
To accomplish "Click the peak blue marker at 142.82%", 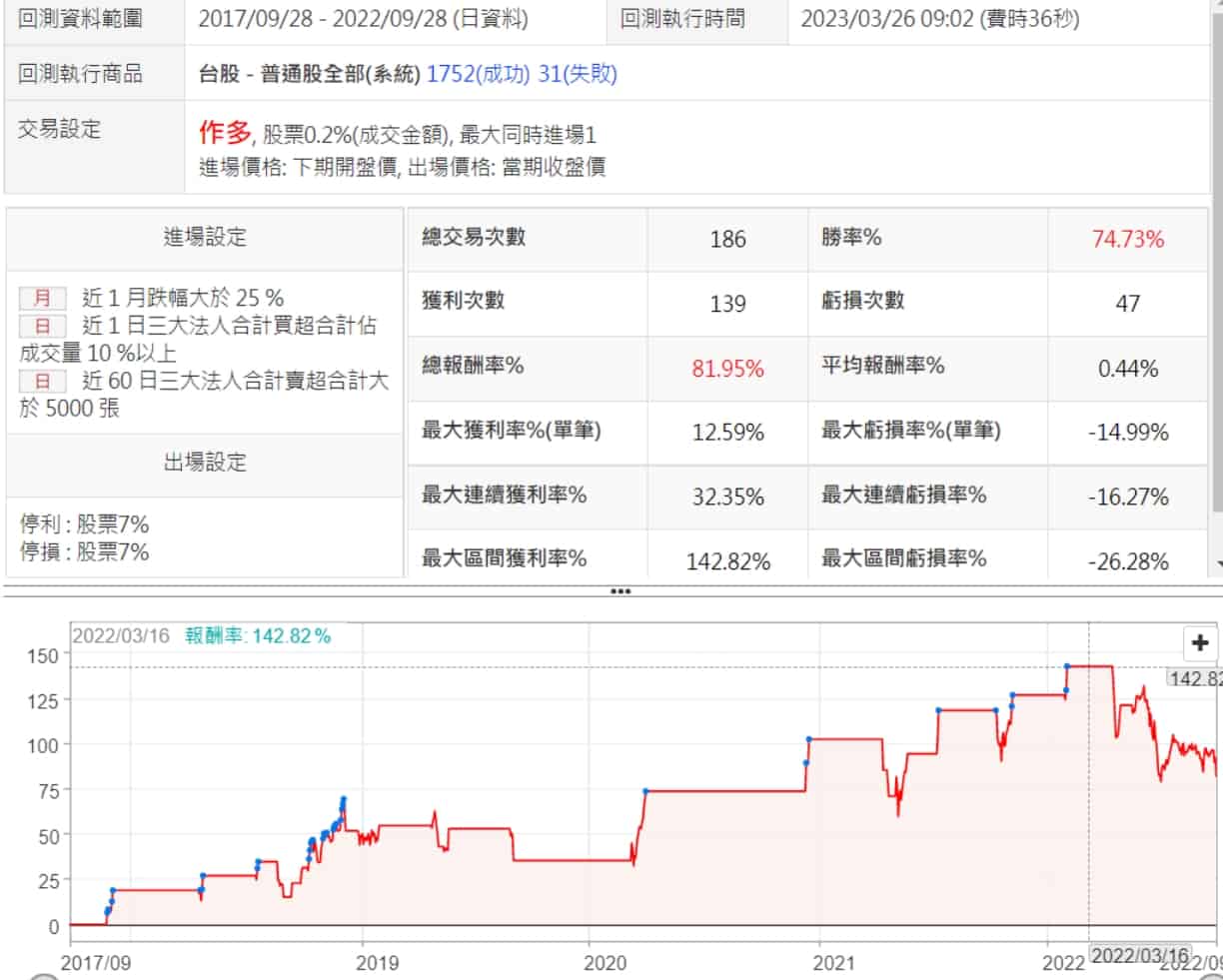I will [x=1067, y=666].
